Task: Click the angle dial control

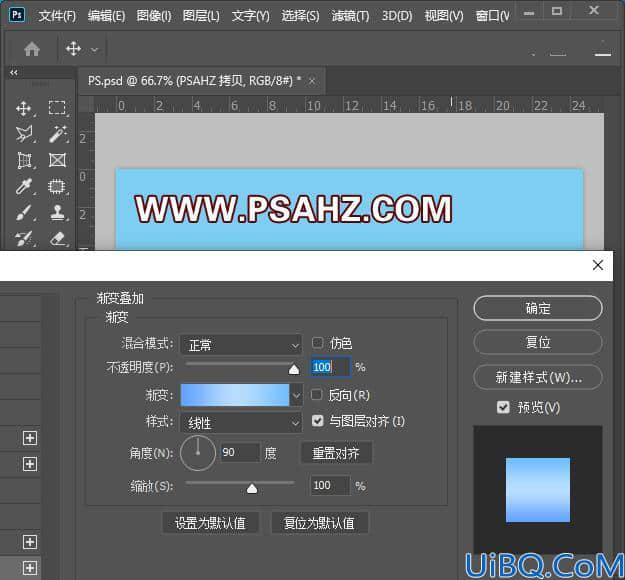Action: click(198, 453)
